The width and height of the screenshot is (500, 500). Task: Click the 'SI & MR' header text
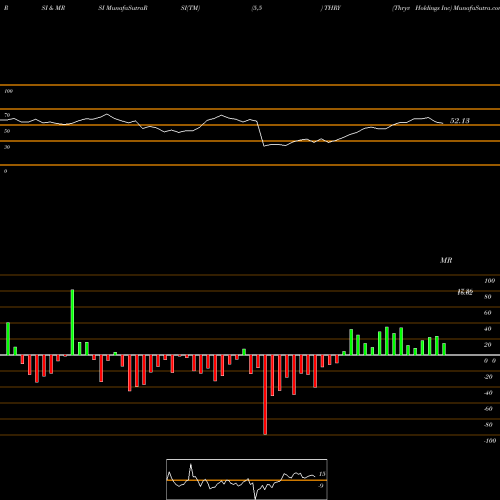pos(53,8)
